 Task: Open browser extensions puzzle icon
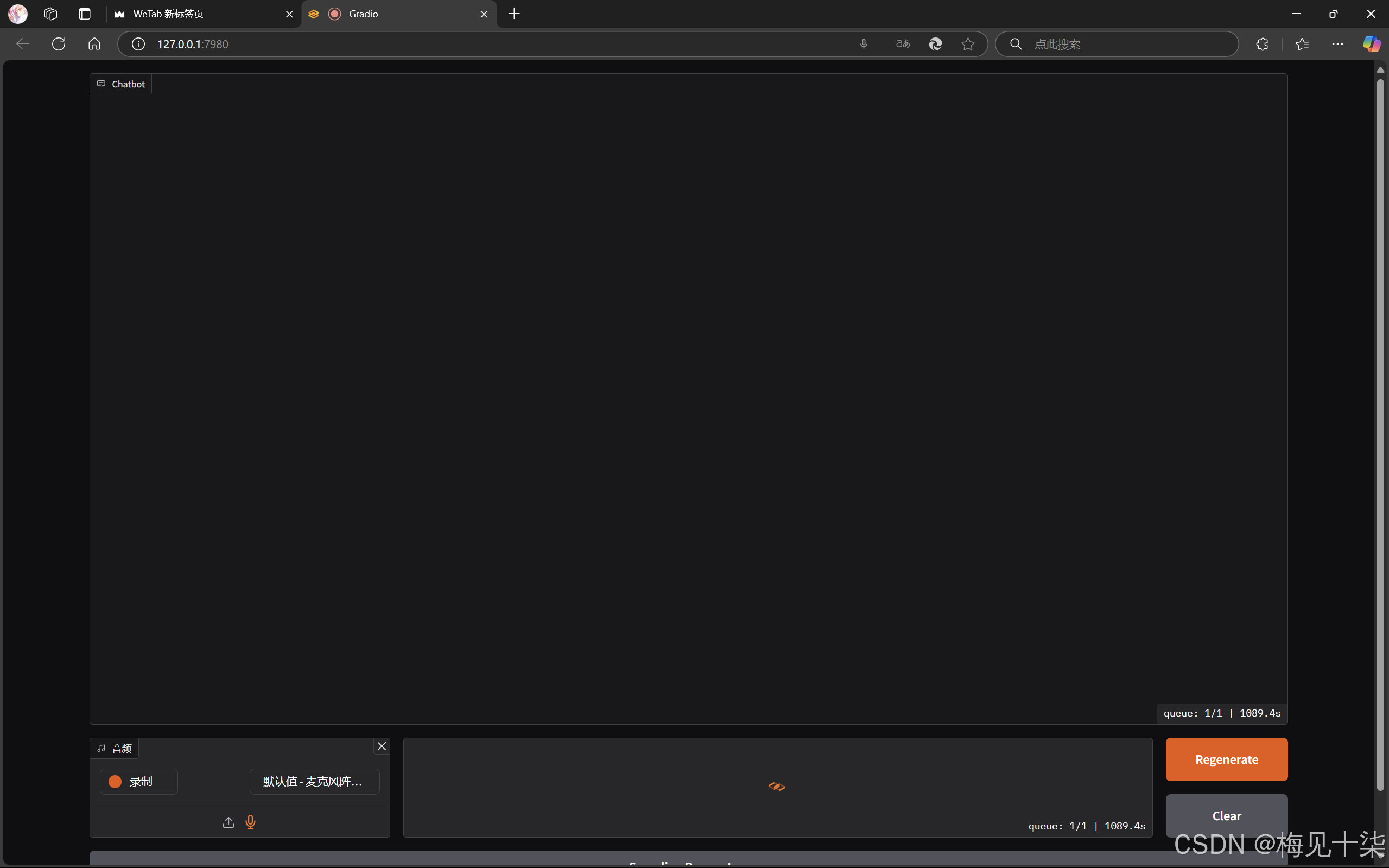point(1261,44)
